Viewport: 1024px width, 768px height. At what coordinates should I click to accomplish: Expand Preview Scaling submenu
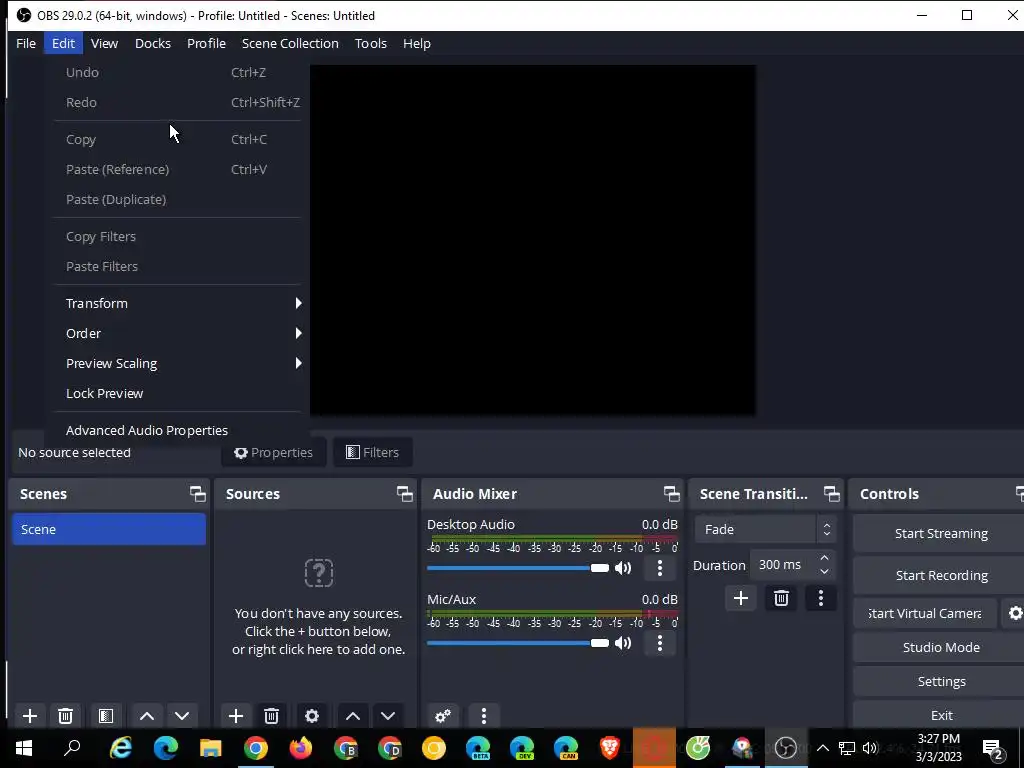[x=176, y=363]
